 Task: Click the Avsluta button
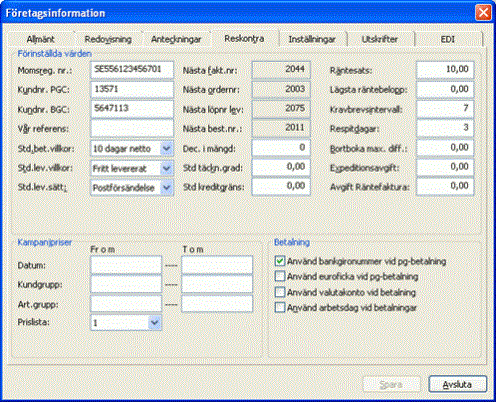457,384
